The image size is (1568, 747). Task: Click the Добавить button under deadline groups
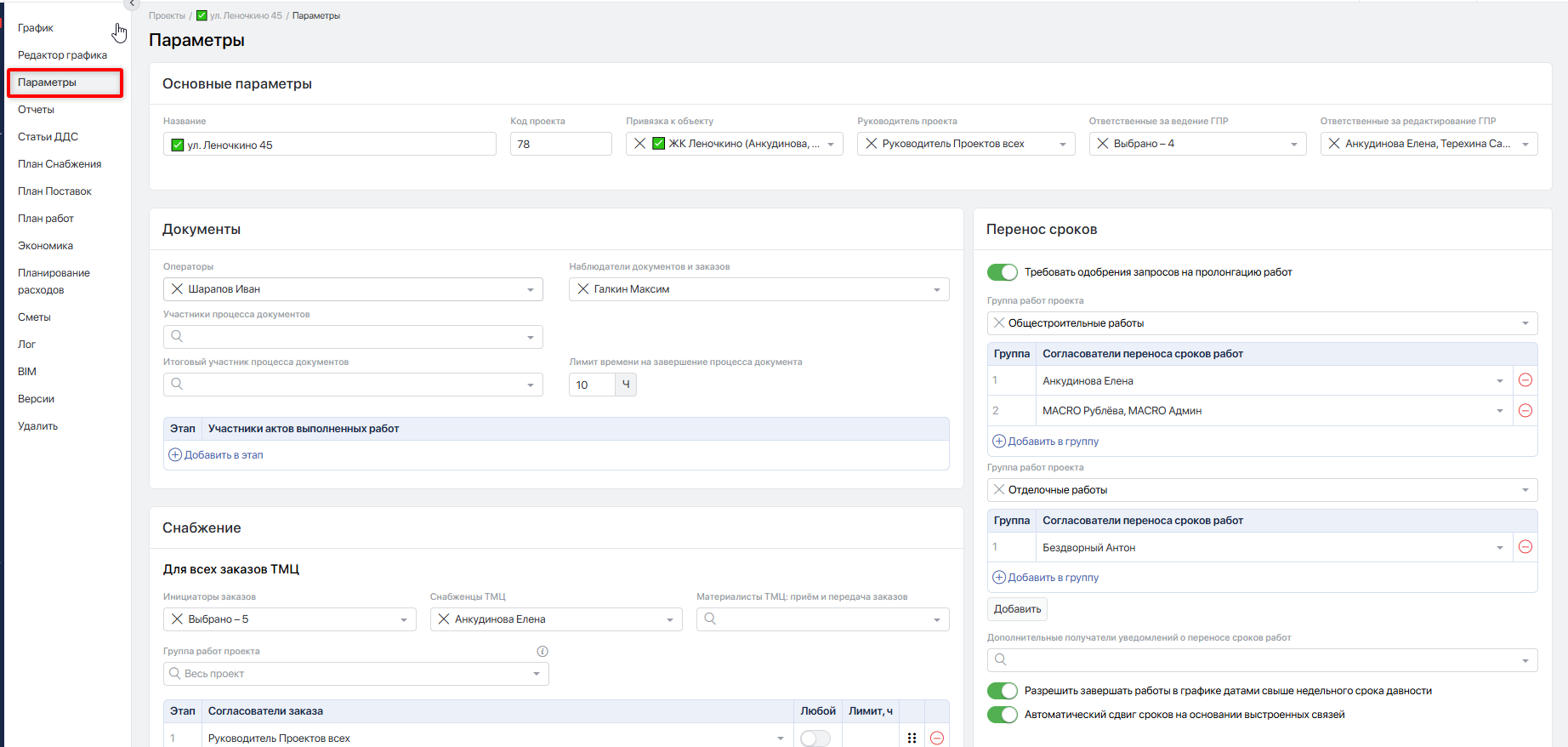click(x=1017, y=609)
